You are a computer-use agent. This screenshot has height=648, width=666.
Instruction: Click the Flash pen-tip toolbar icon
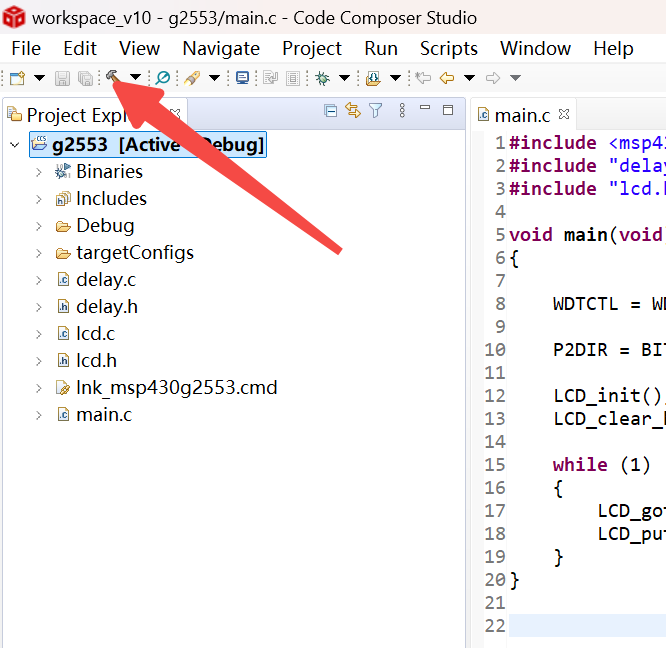click(192, 78)
